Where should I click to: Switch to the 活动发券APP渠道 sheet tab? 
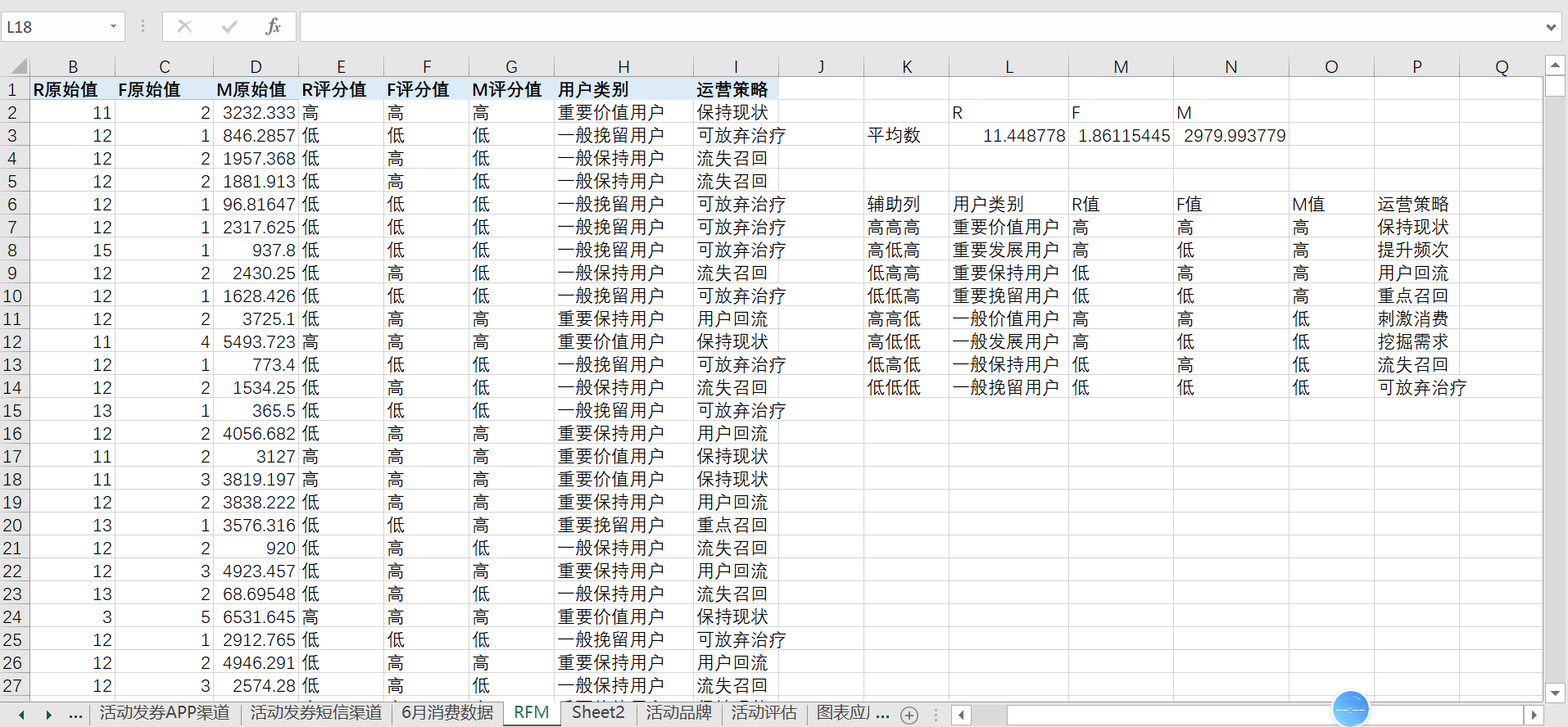[165, 713]
